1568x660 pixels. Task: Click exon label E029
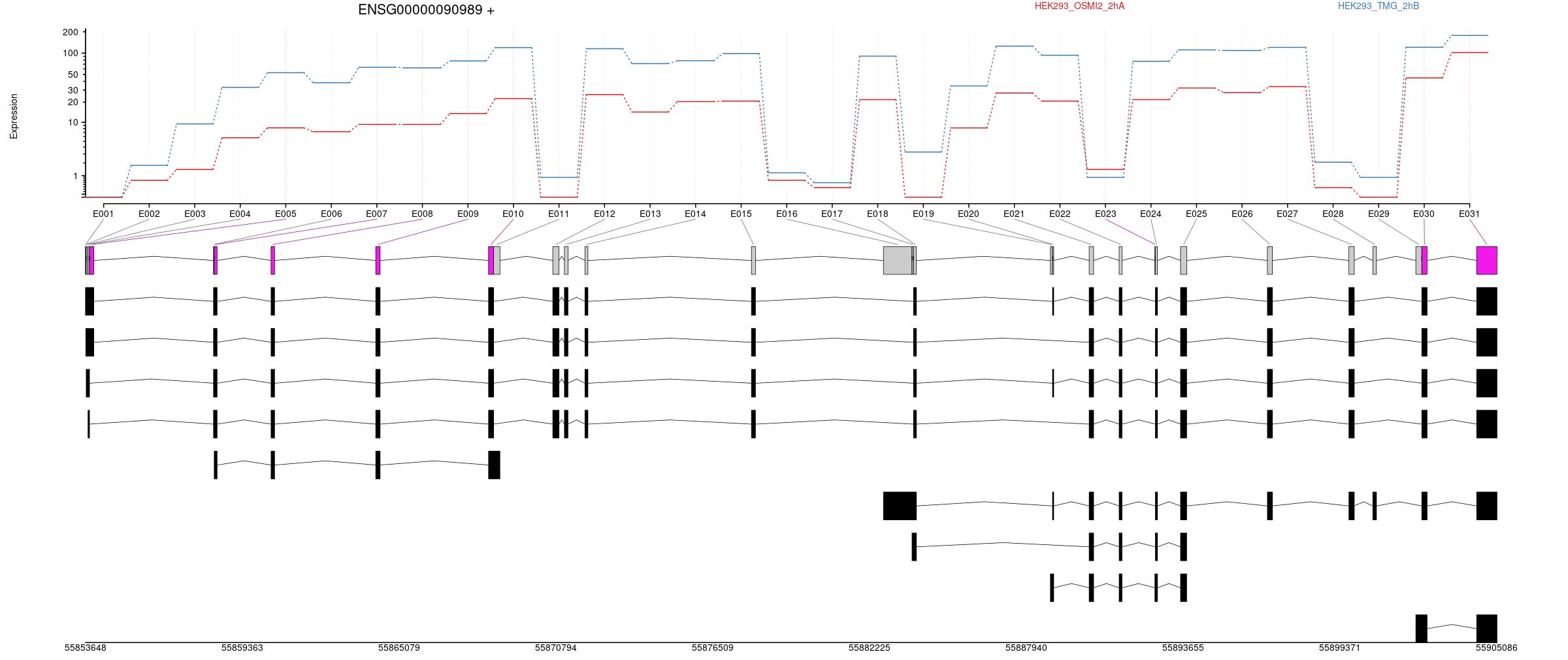(x=1379, y=214)
